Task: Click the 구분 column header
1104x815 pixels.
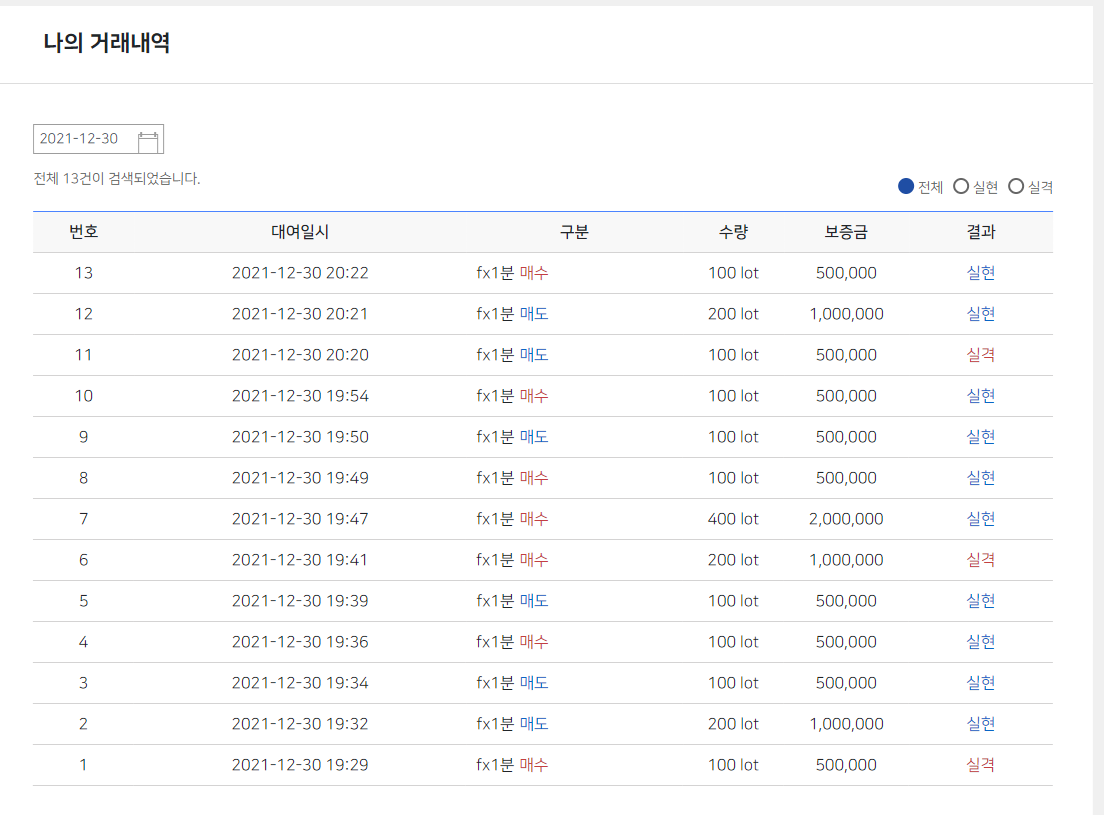Action: [574, 232]
